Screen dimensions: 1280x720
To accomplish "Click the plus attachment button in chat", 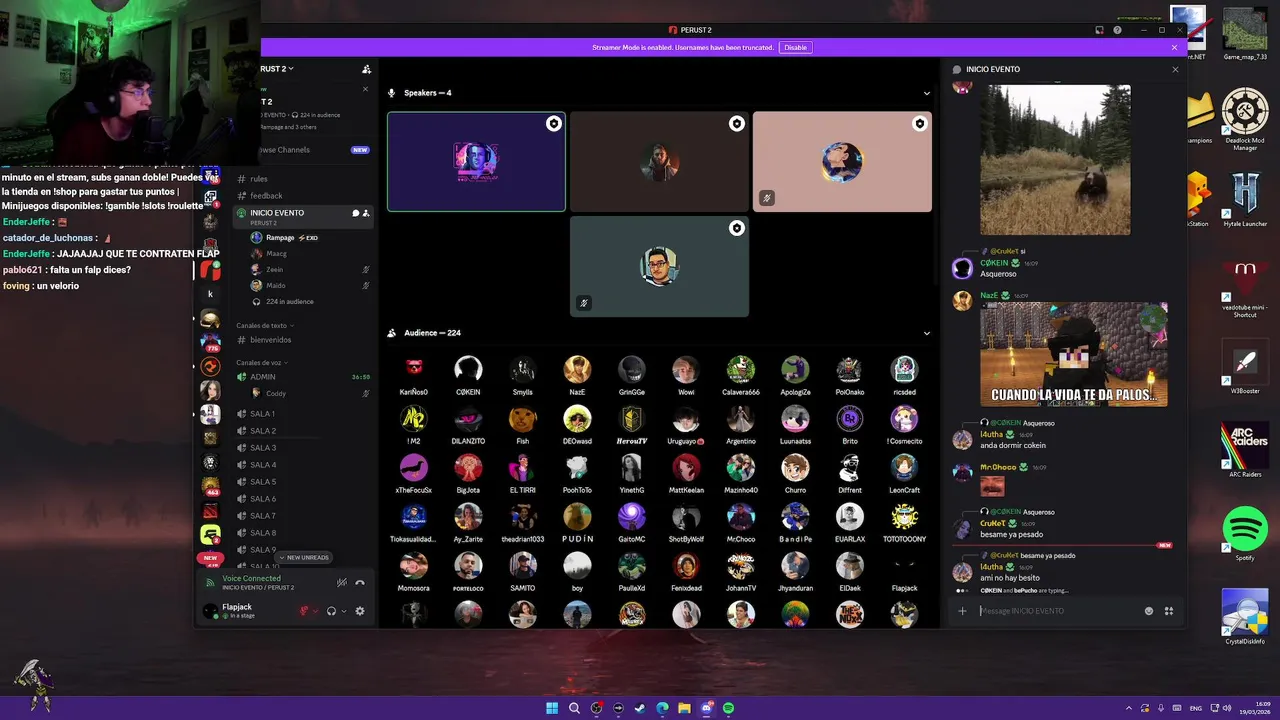I will (x=962, y=611).
